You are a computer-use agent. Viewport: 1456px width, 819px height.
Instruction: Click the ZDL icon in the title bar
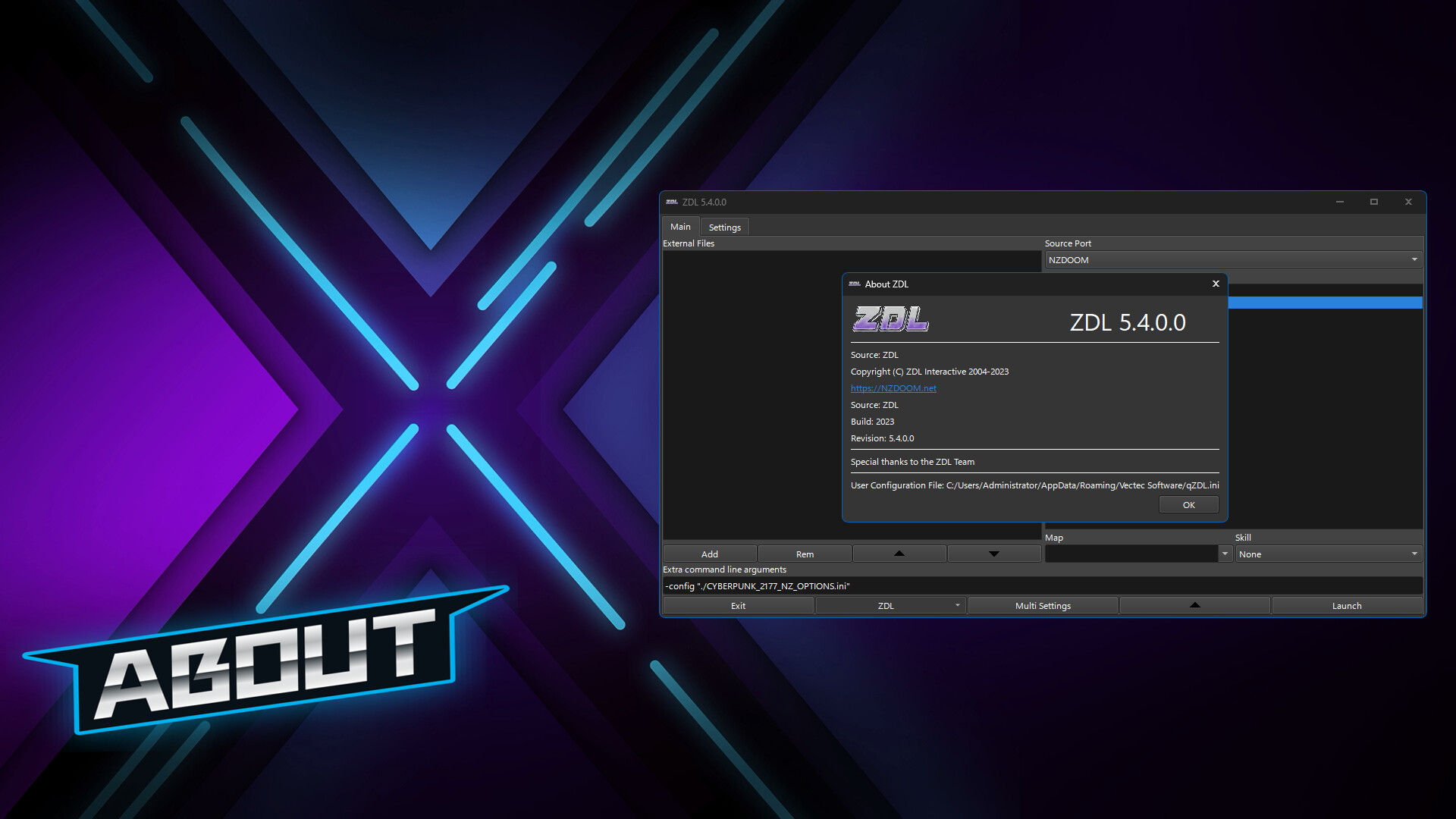tap(672, 202)
